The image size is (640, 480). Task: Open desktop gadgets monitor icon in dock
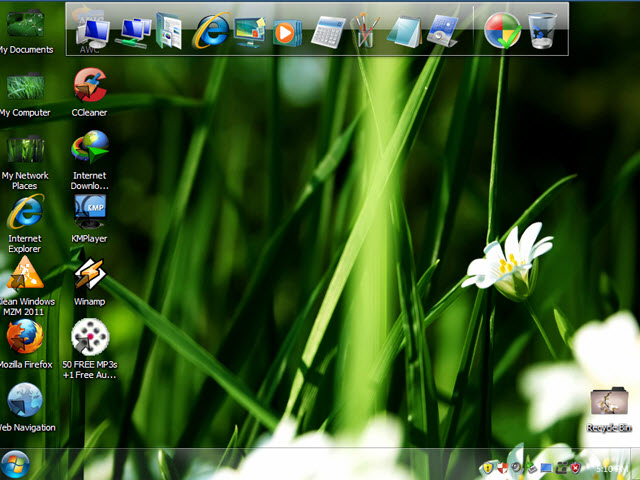[249, 32]
